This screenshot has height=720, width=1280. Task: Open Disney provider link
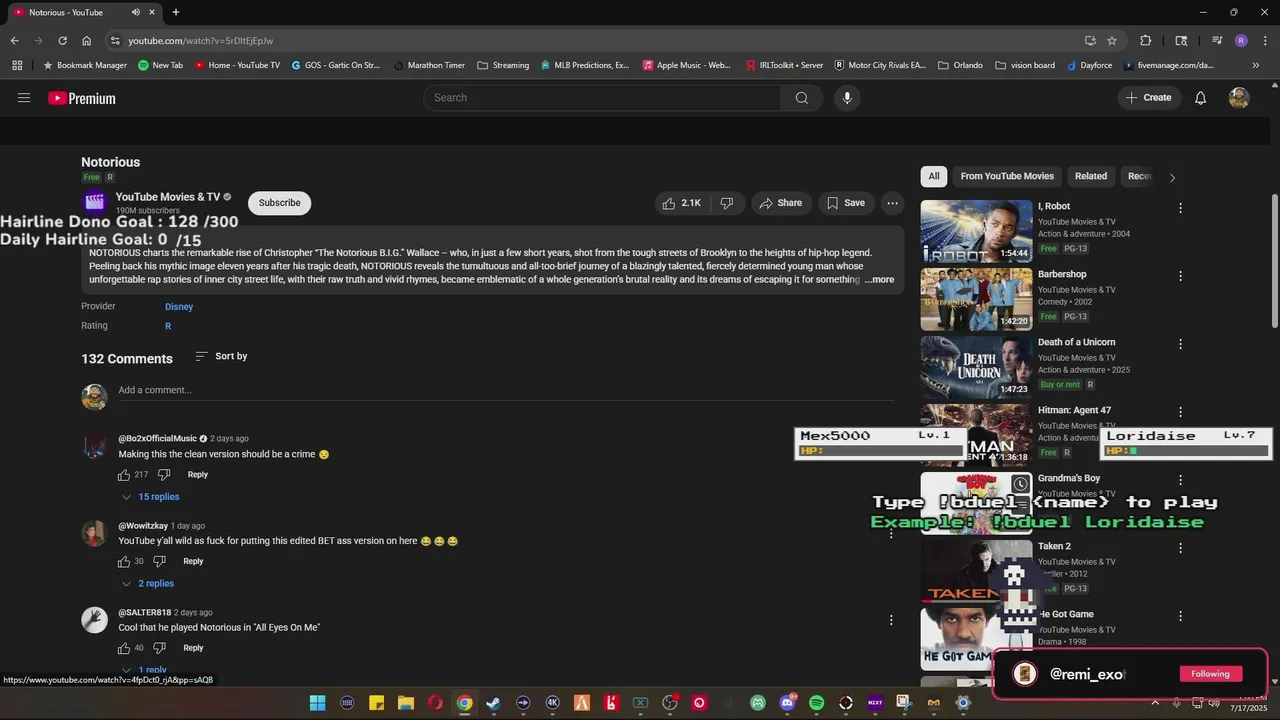pos(179,307)
